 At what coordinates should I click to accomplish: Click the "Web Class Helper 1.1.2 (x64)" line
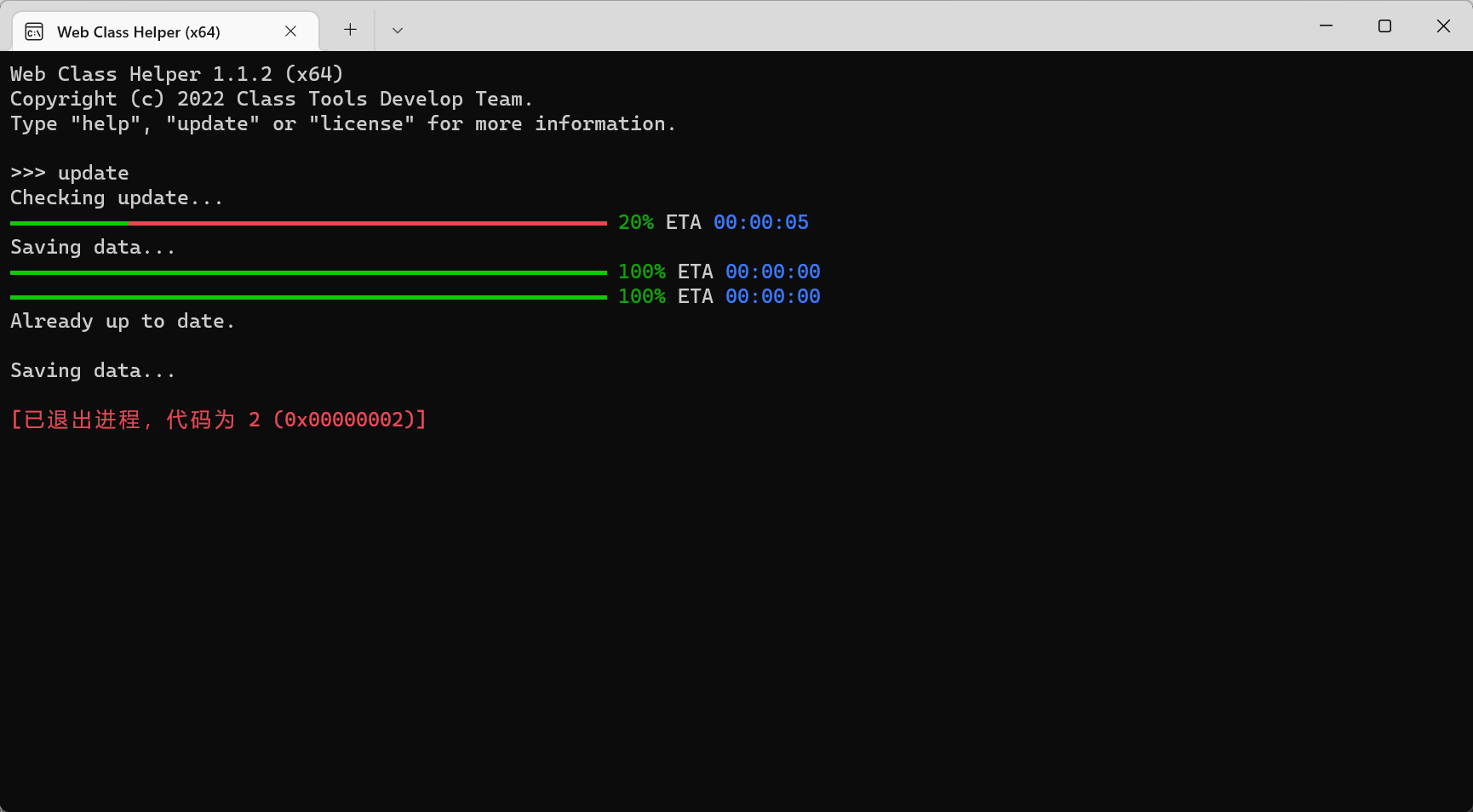tap(177, 74)
